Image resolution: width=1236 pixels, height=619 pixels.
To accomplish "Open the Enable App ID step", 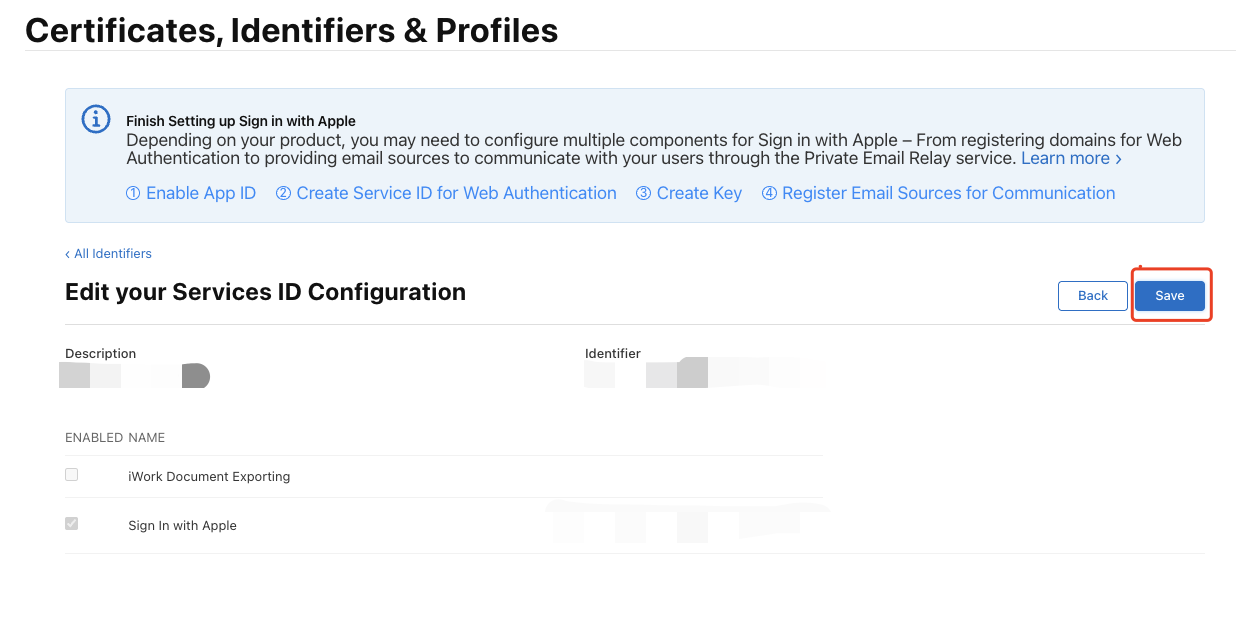I will (191, 193).
